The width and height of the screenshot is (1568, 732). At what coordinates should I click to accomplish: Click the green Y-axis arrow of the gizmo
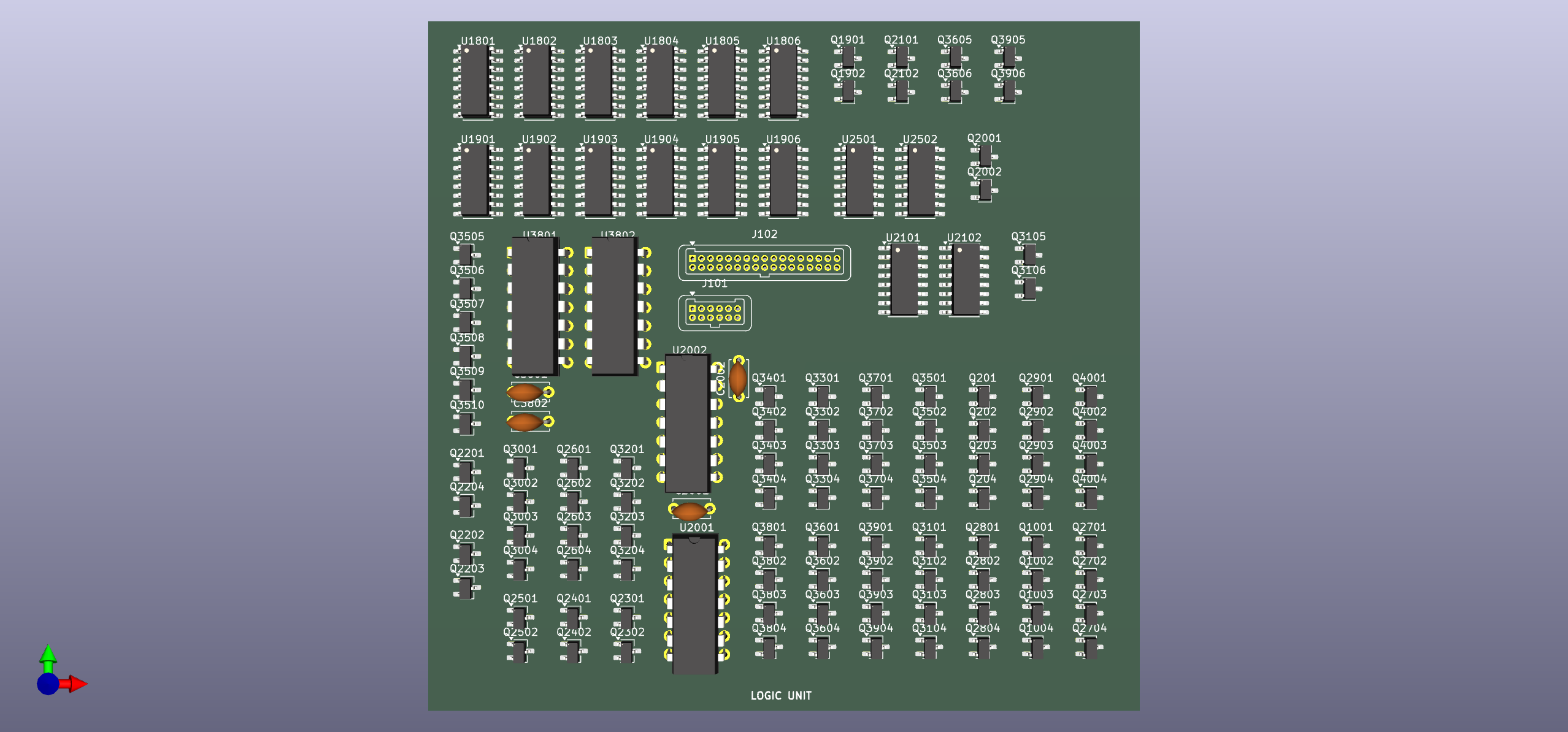tap(48, 657)
